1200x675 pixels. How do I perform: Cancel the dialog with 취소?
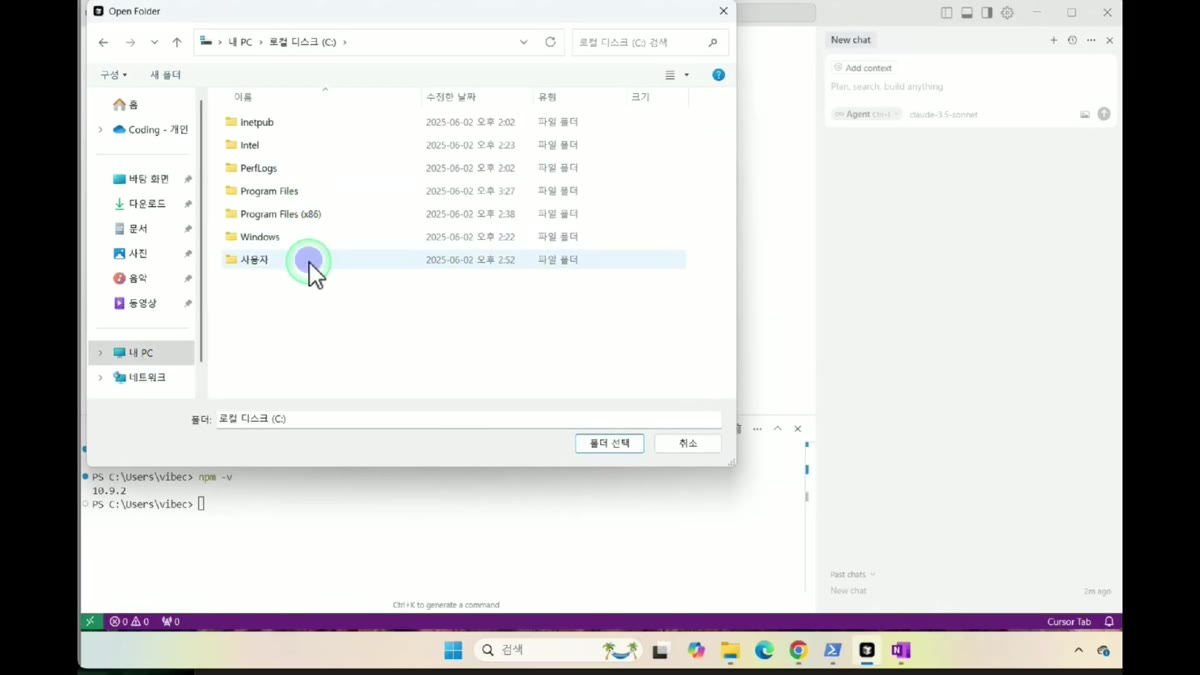688,443
